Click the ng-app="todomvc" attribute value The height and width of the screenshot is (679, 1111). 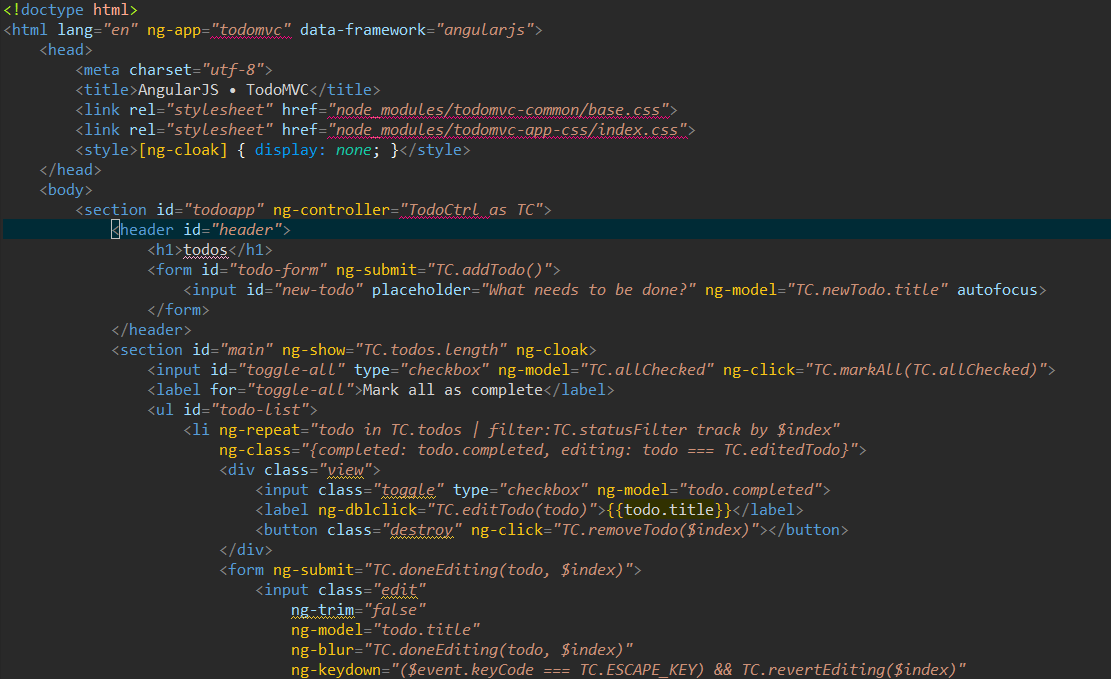point(250,30)
